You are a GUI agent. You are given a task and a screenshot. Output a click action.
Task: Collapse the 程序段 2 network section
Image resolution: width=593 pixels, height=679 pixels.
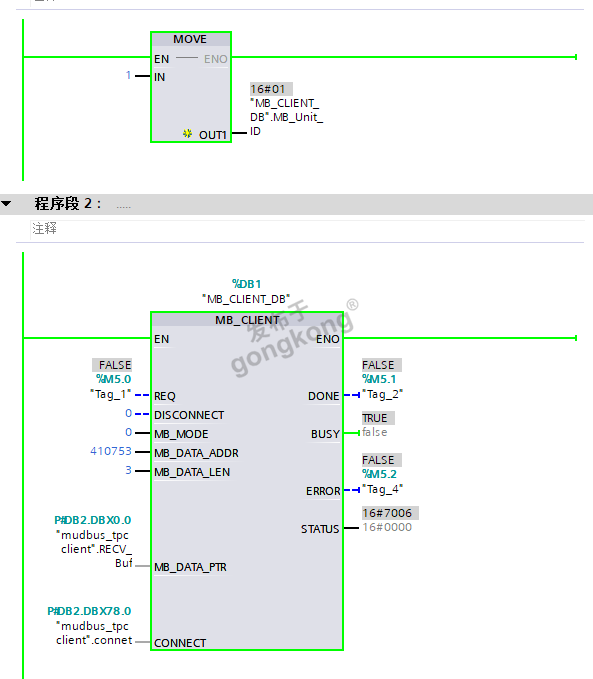6,203
